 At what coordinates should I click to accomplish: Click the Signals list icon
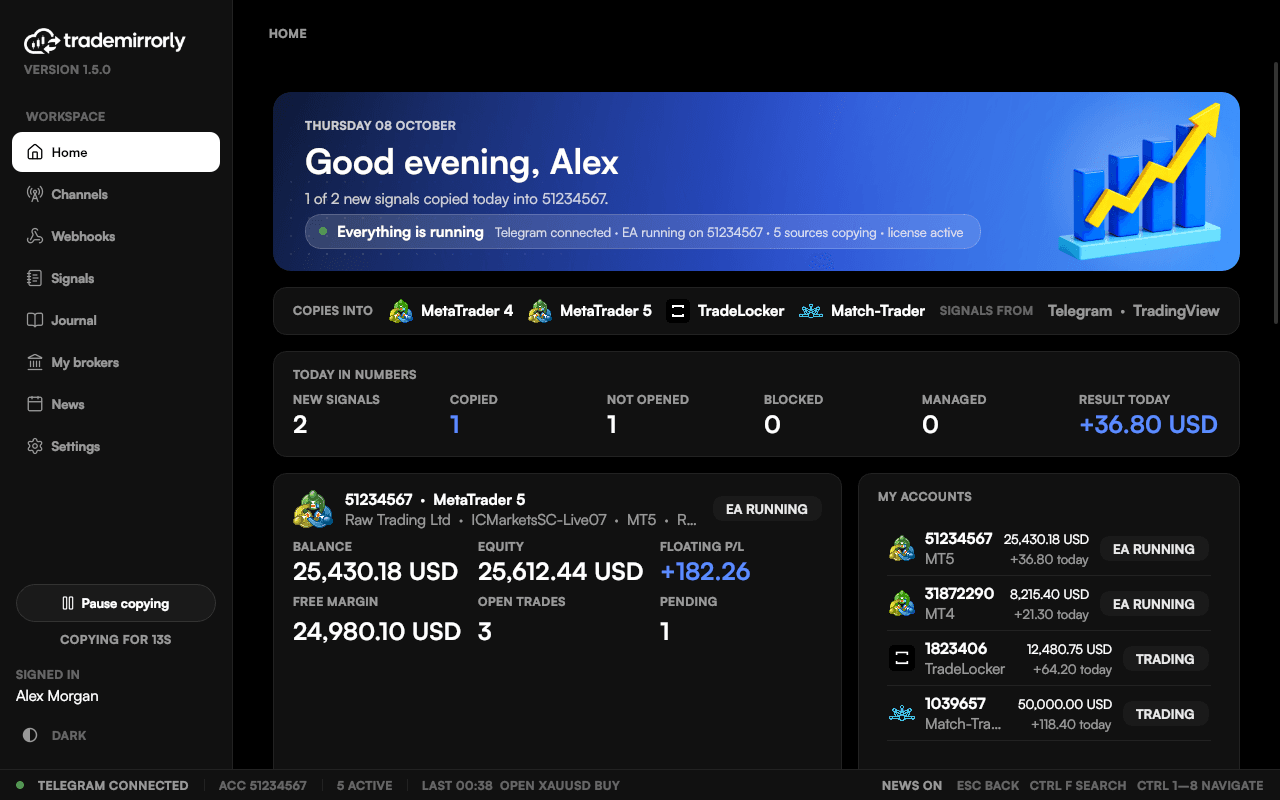pyautogui.click(x=35, y=278)
